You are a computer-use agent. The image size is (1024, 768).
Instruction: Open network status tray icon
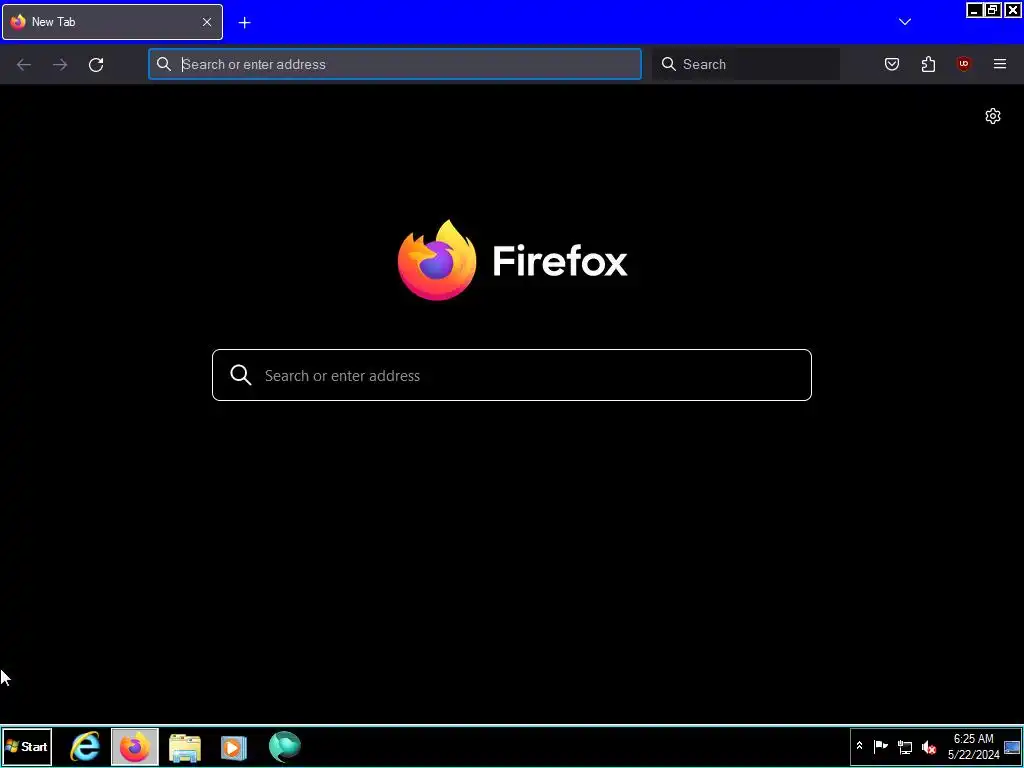pos(904,746)
